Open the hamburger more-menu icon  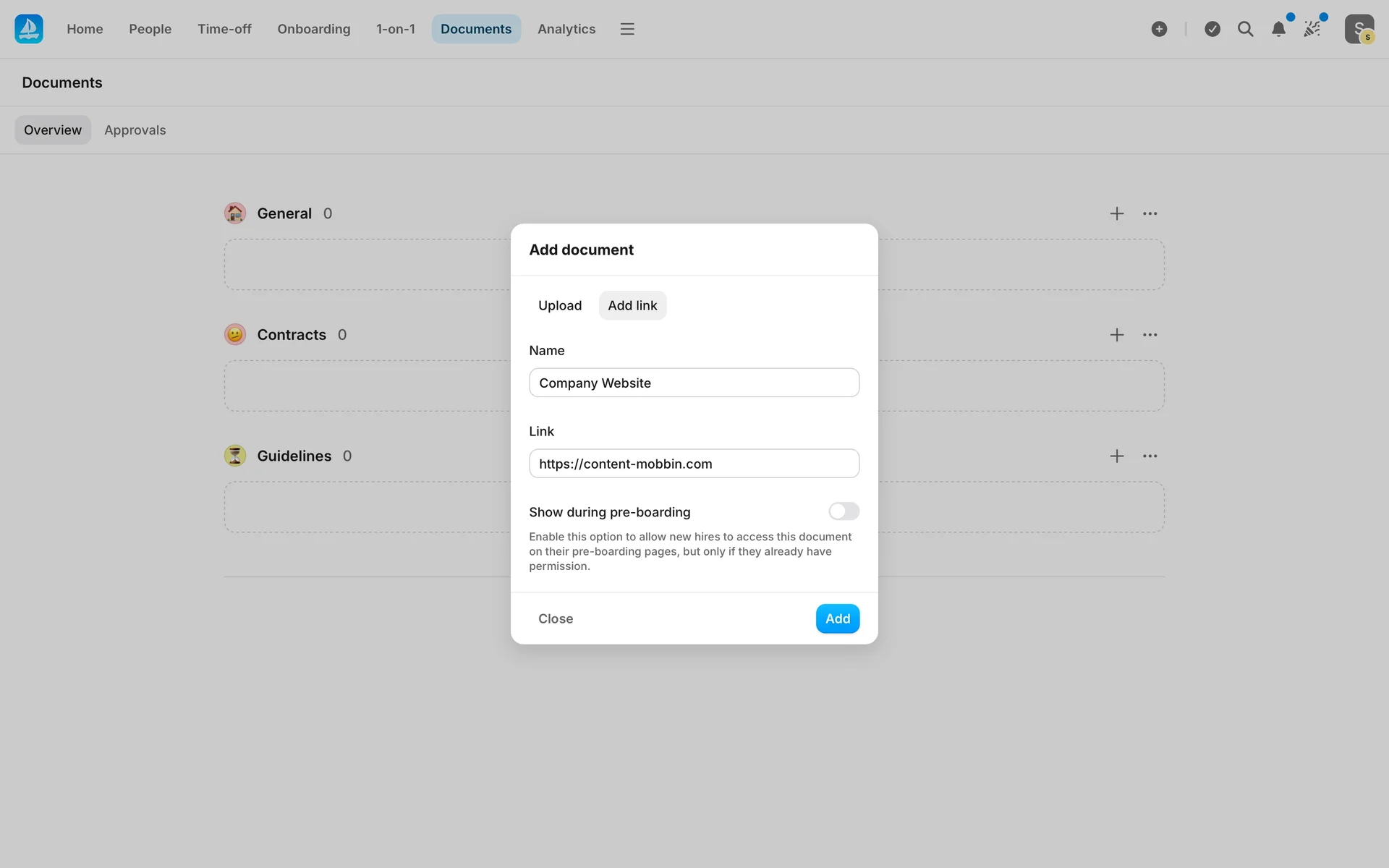tap(626, 29)
